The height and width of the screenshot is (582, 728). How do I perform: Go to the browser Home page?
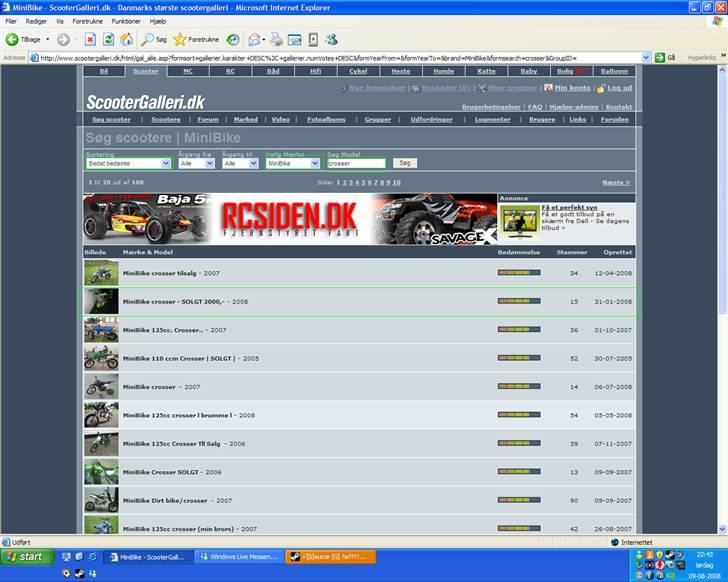click(126, 39)
